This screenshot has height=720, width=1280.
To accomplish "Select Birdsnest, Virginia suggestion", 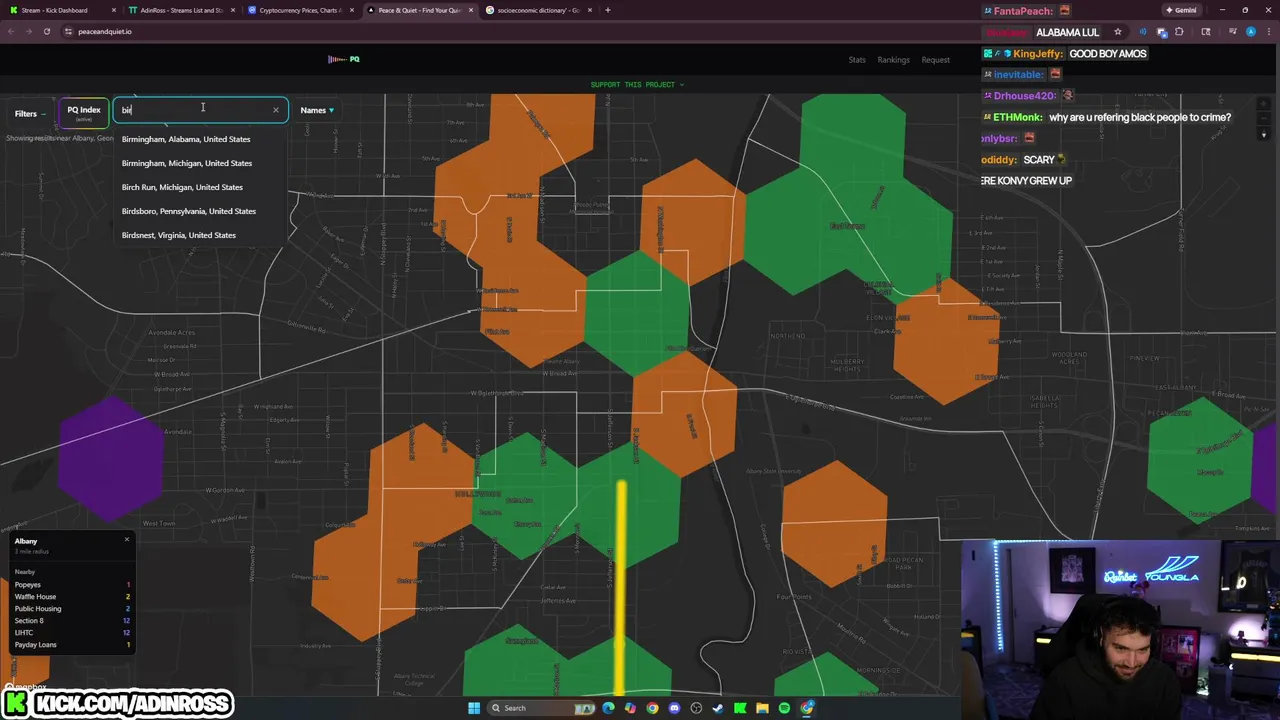I will (200, 235).
